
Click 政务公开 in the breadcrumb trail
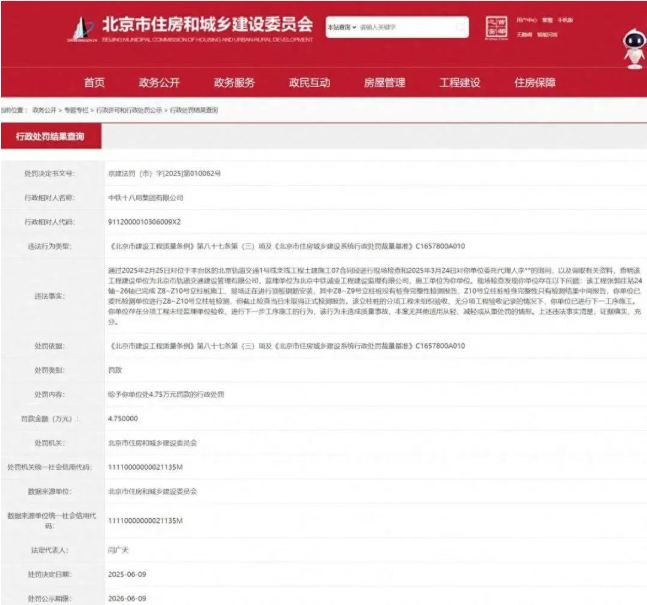pyautogui.click(x=43, y=110)
